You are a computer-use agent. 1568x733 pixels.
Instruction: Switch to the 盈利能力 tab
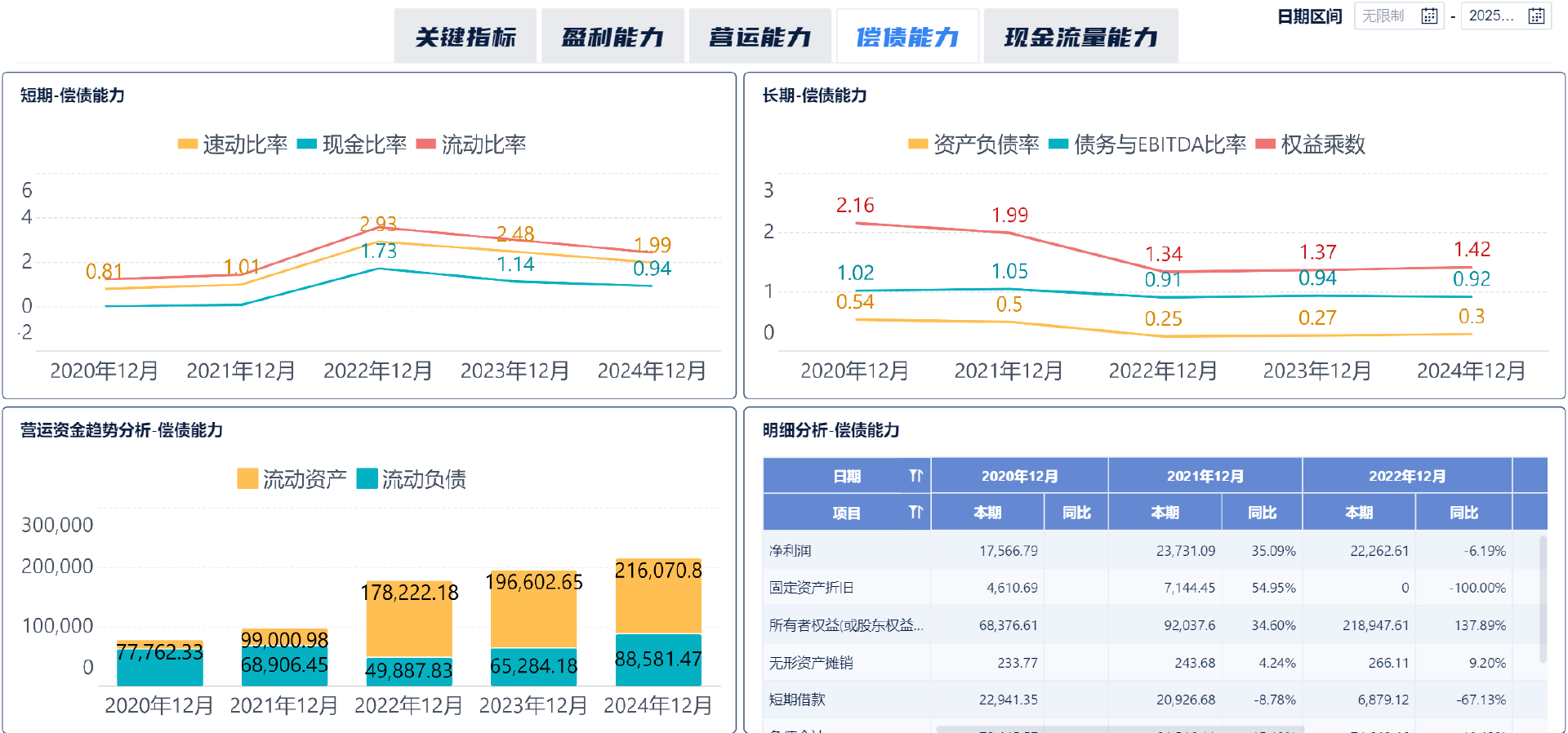[x=612, y=37]
